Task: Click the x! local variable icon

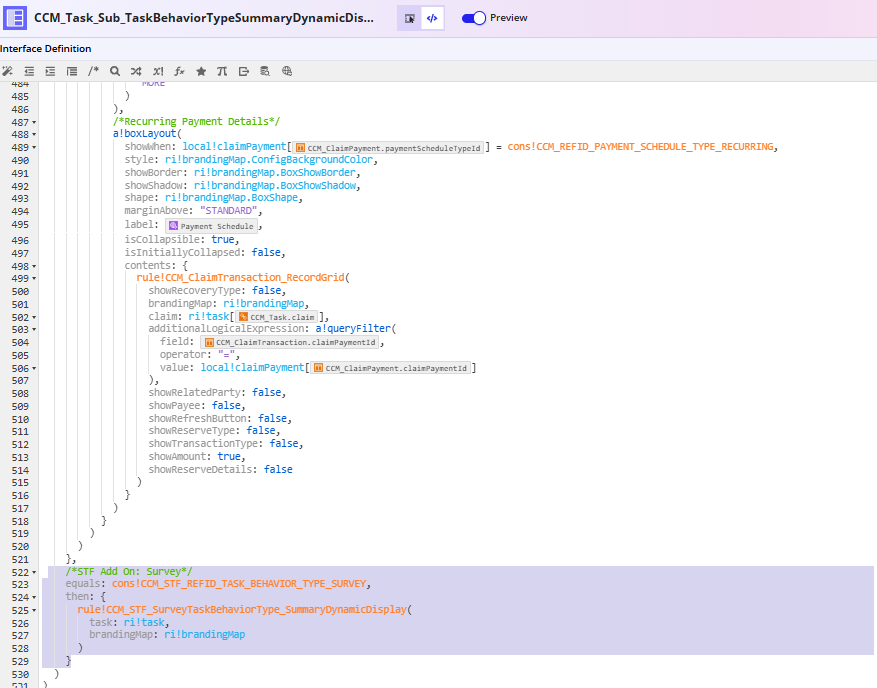Action: pyautogui.click(x=158, y=71)
